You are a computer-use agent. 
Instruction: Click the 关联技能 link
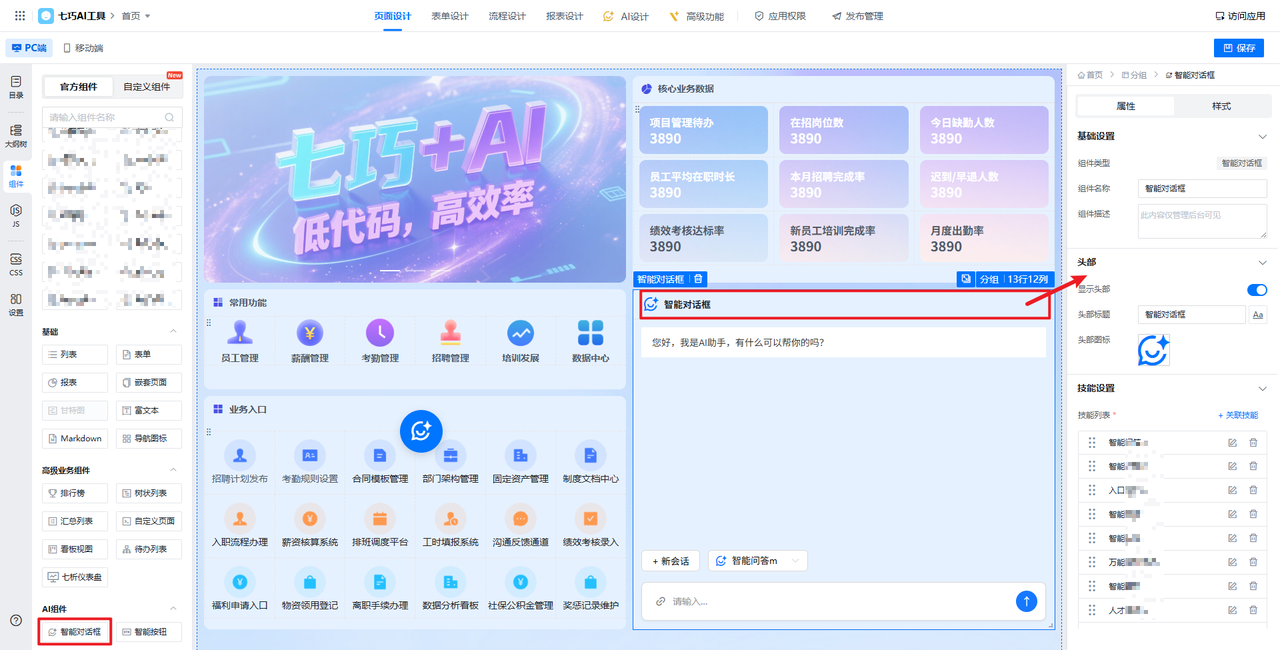point(1238,415)
